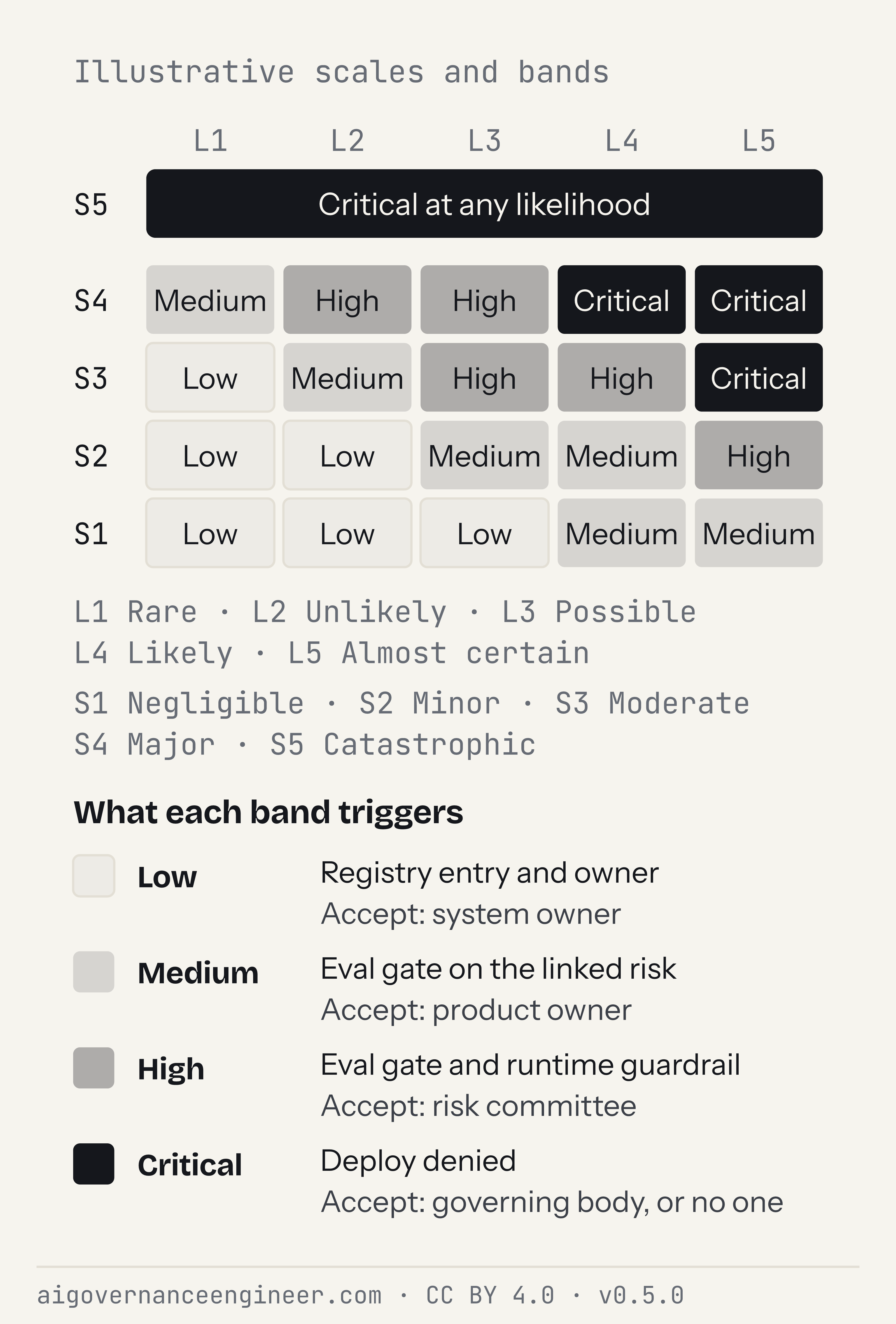Select the 'Critical at any likelihood' bar

tap(484, 203)
